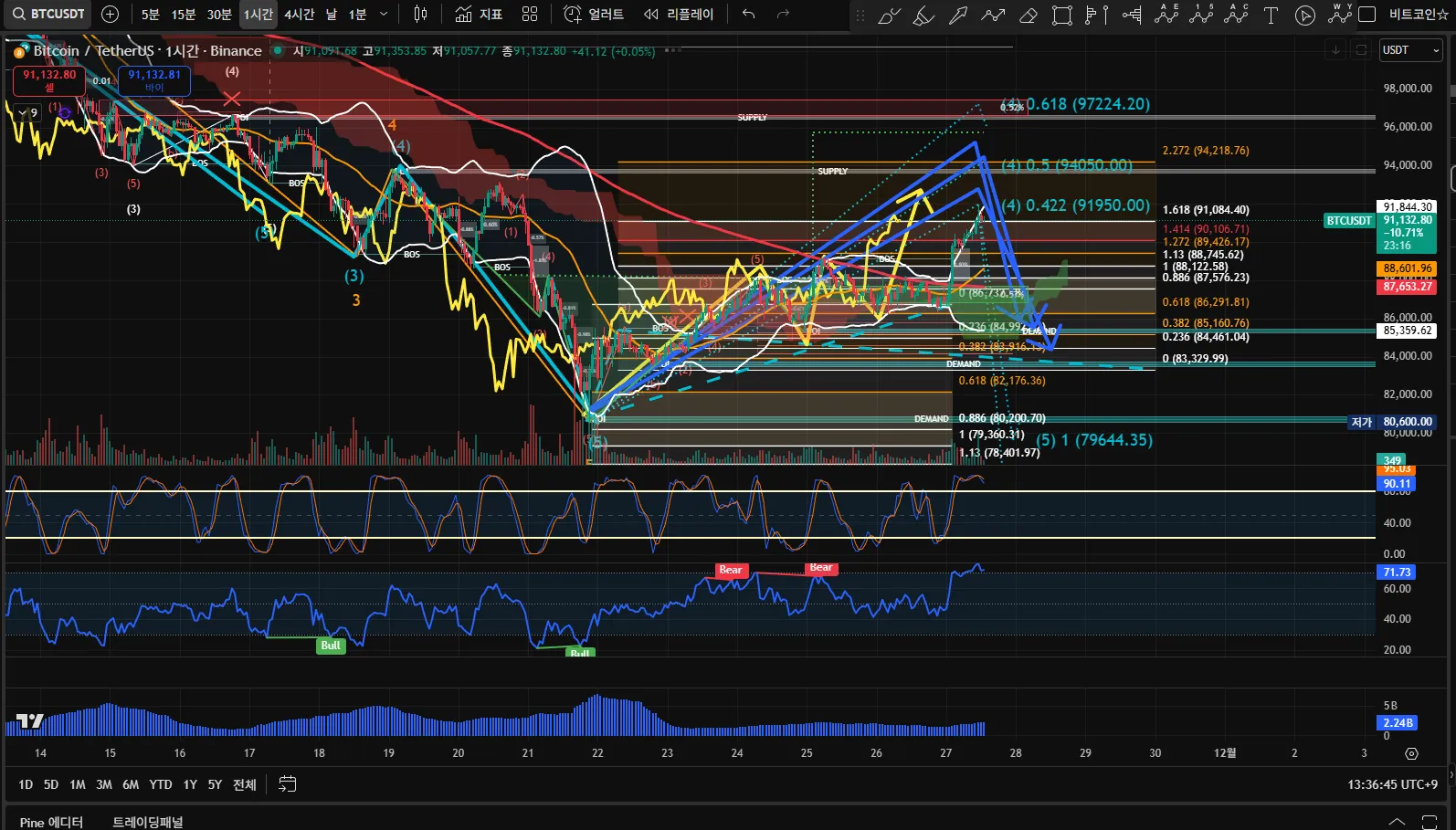Click the BTCUSDT symbol search field
Screen dimensions: 1456x830
point(49,14)
